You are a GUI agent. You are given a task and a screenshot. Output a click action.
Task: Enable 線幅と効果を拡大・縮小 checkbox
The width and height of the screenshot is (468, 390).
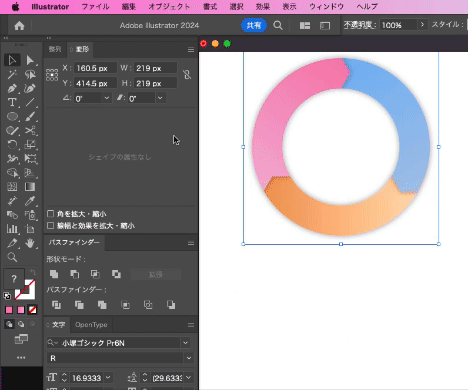pos(50,226)
